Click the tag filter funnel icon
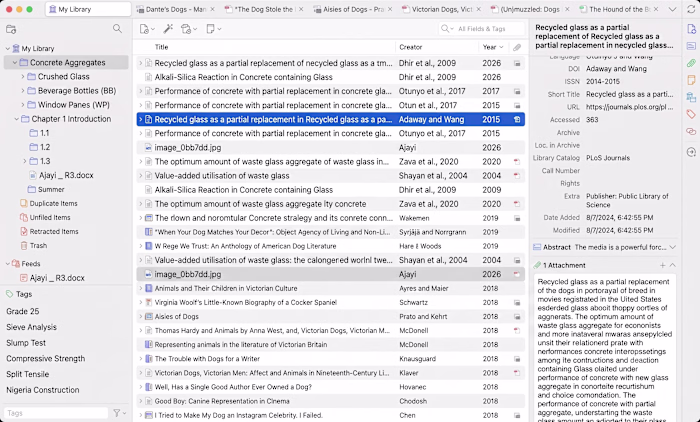The width and height of the screenshot is (700, 422). [117, 413]
